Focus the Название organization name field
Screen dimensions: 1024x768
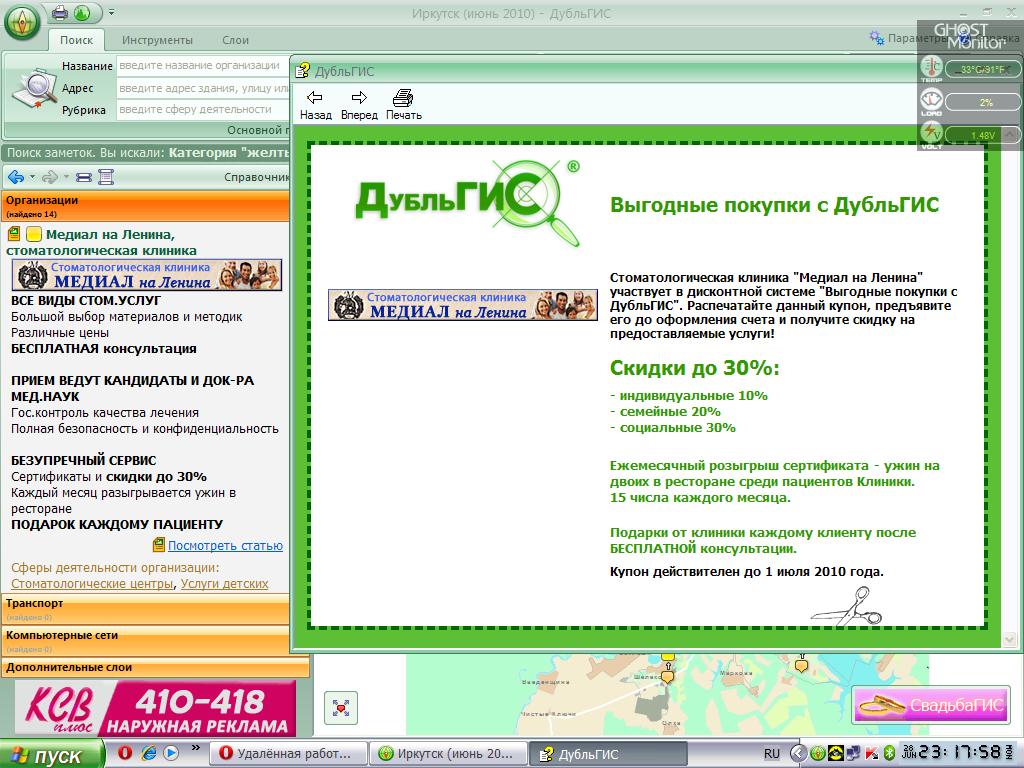coord(202,65)
